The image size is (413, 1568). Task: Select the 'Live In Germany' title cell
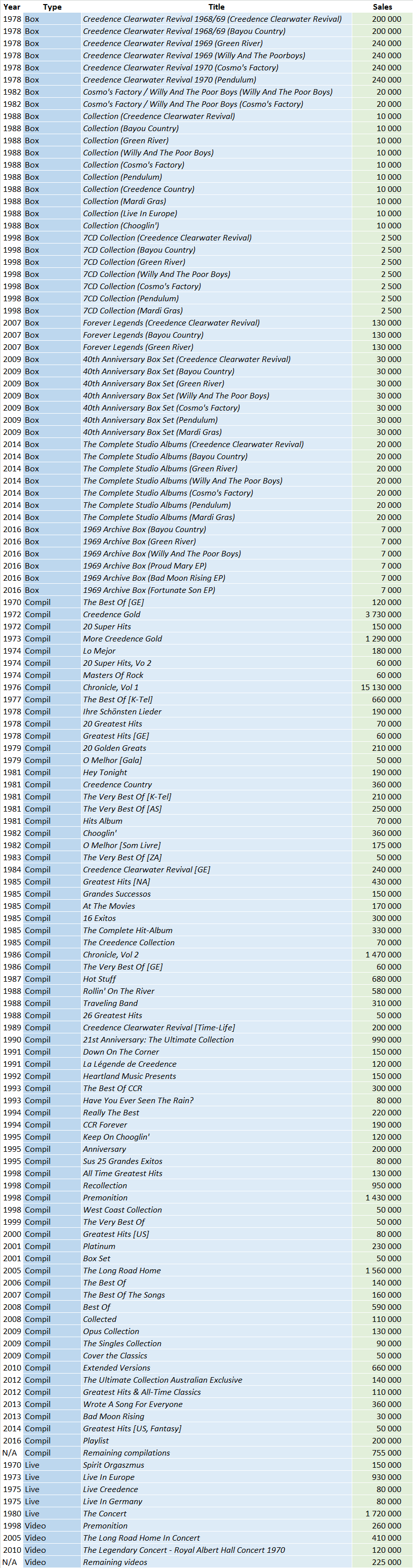(x=112, y=1501)
